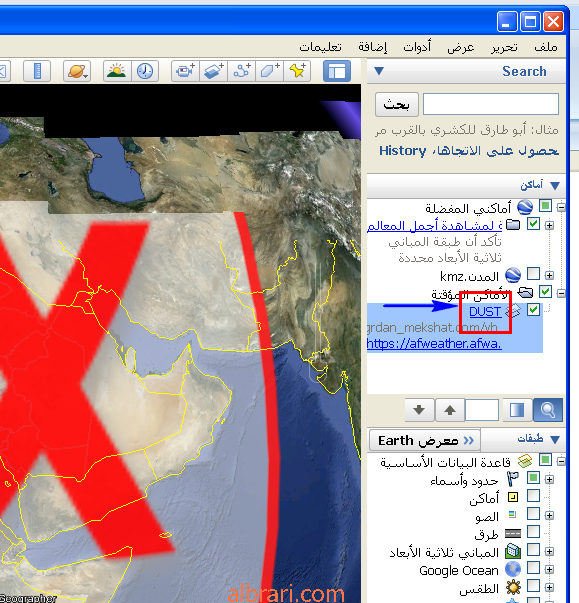Uncheck the DUST overlay checkbox

pos(533,310)
